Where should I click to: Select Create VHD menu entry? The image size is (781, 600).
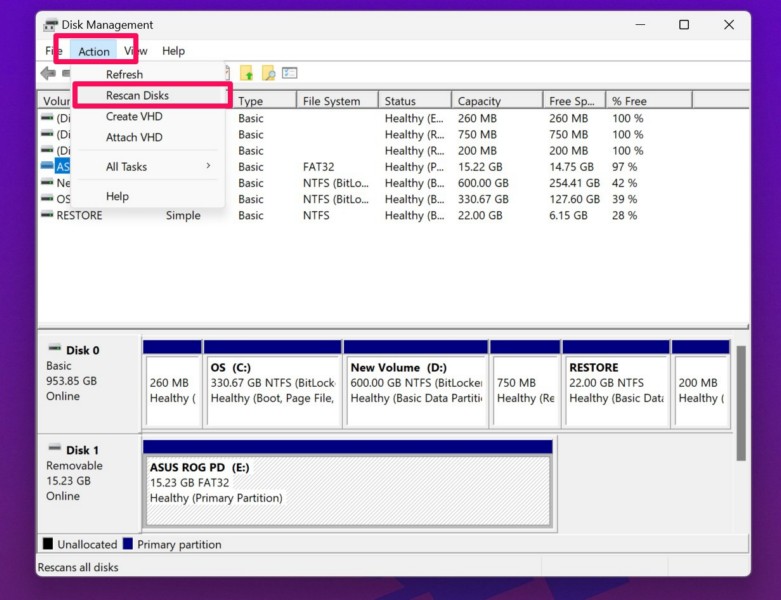coord(134,117)
